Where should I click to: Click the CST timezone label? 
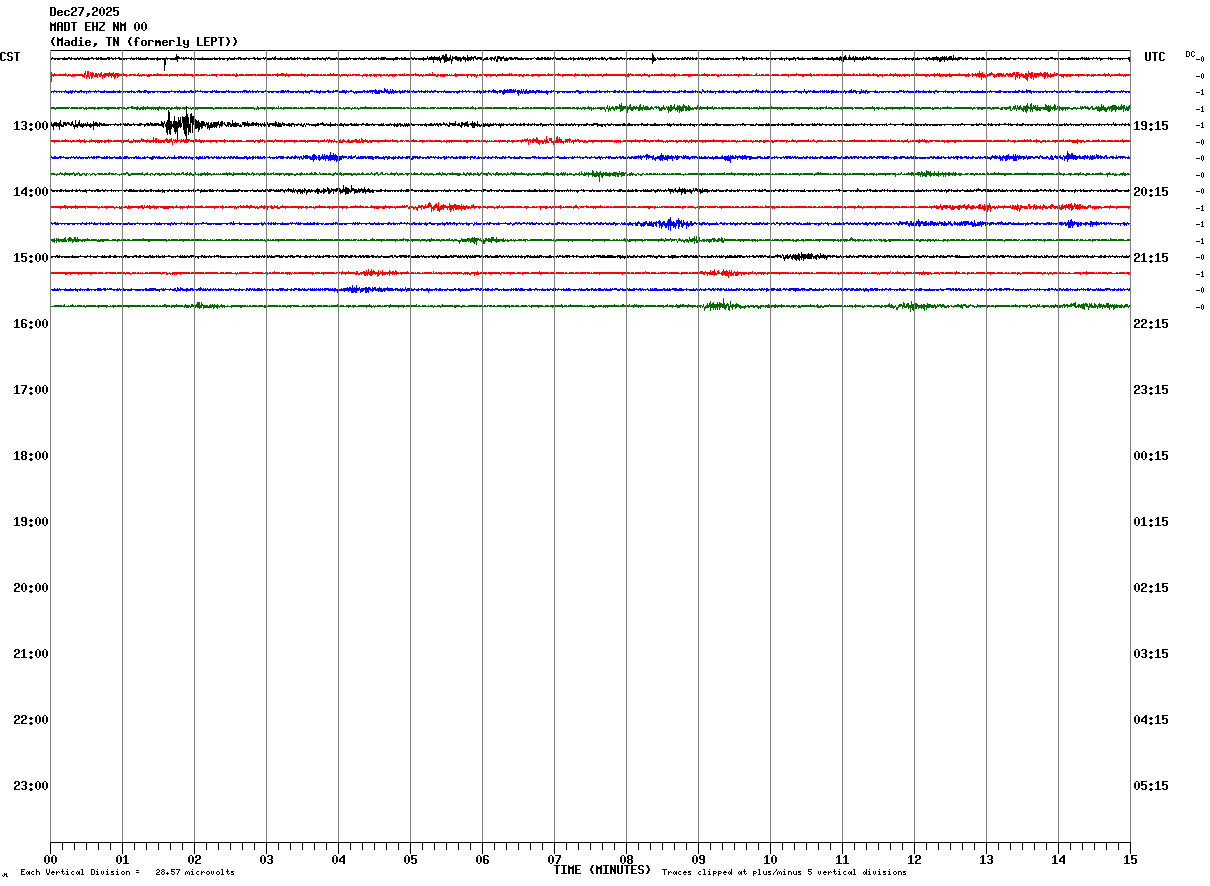[10, 57]
